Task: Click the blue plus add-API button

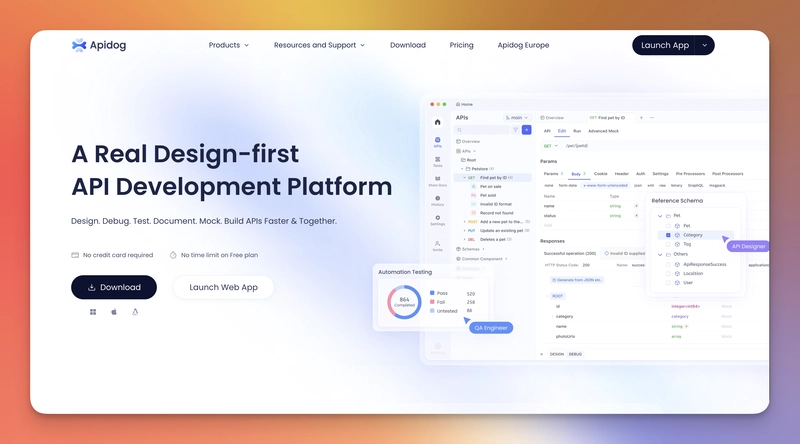Action: tap(527, 130)
